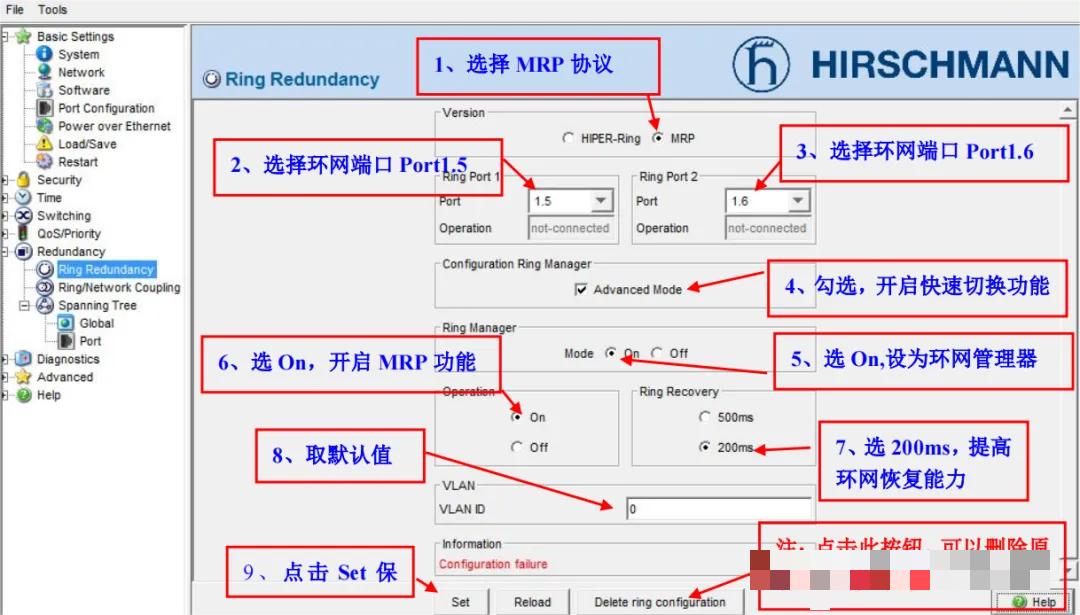
Task: Choose 200ms Ring Recovery
Action: pyautogui.click(x=705, y=447)
